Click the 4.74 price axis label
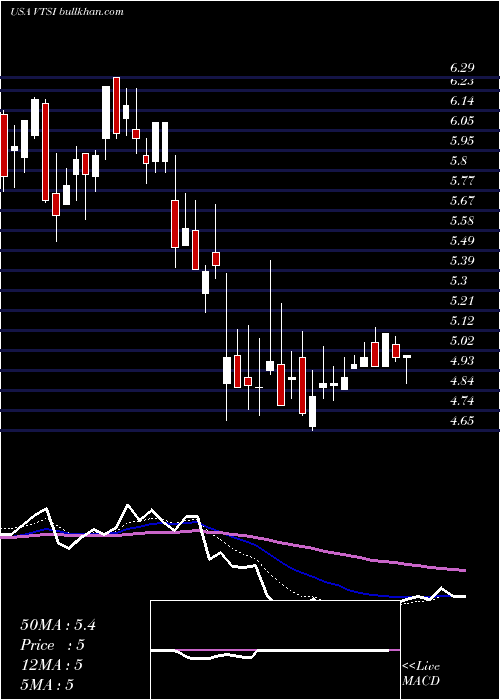 tap(462, 401)
